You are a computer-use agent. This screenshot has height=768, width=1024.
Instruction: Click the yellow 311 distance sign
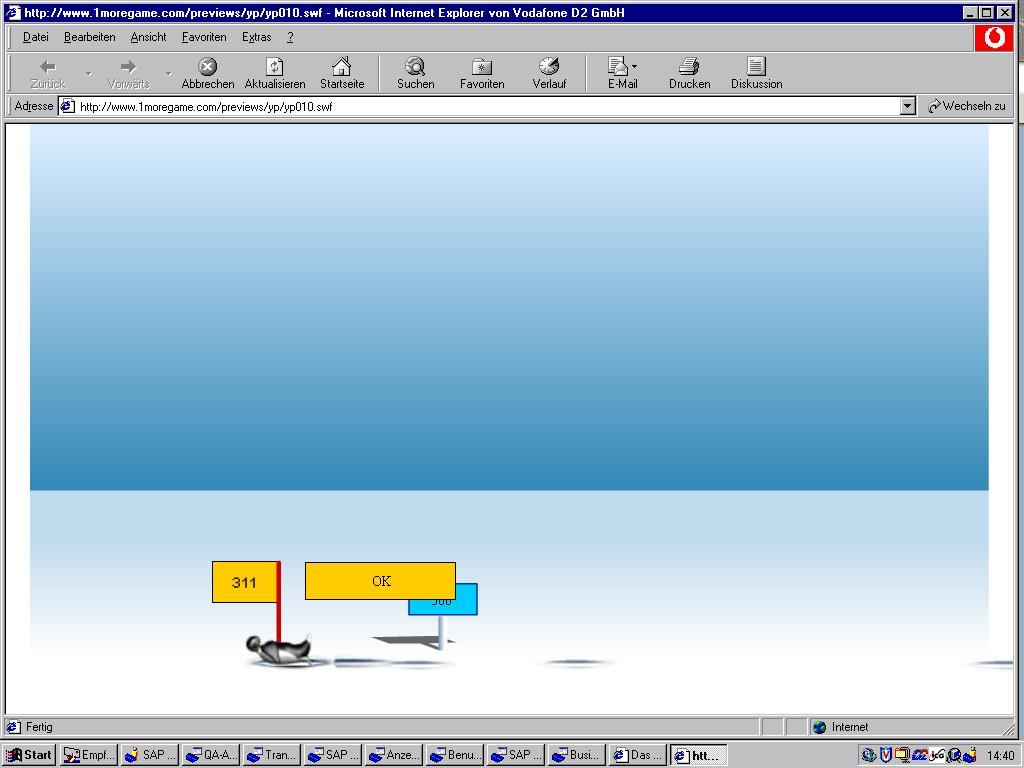[244, 582]
